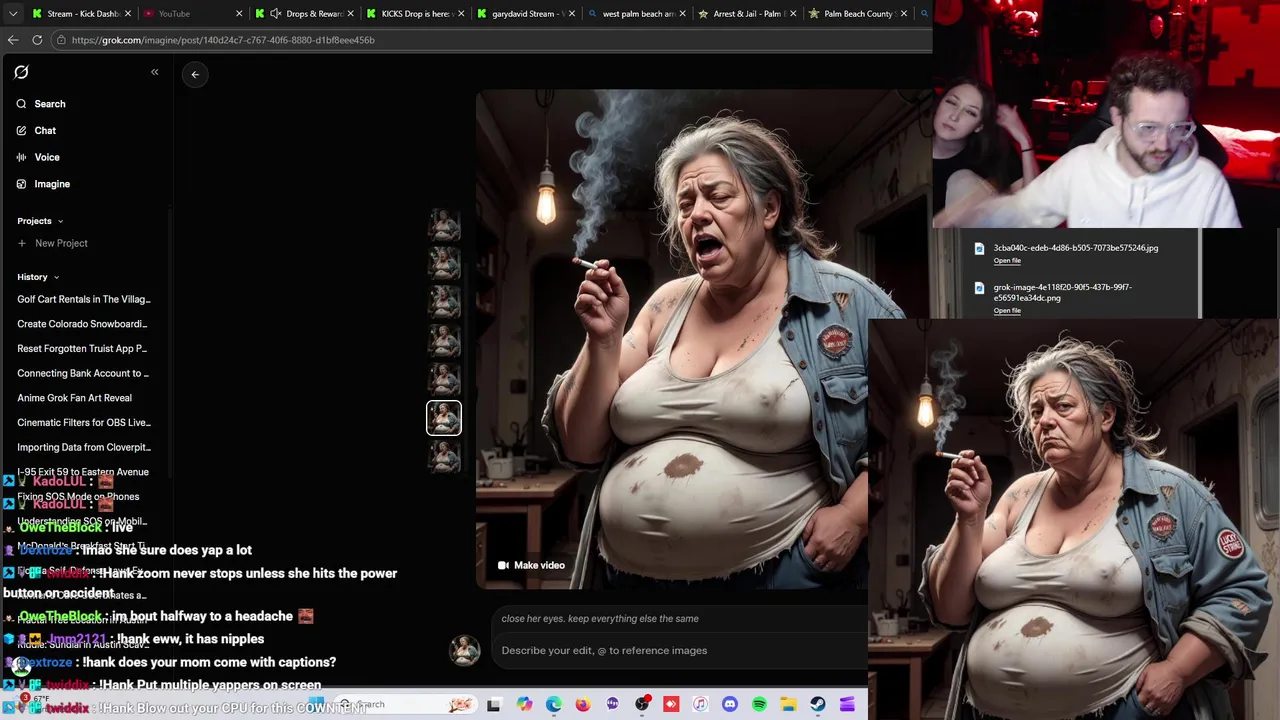Viewport: 1280px width, 720px height.
Task: Switch to Drops & Rewards tab
Action: click(303, 14)
